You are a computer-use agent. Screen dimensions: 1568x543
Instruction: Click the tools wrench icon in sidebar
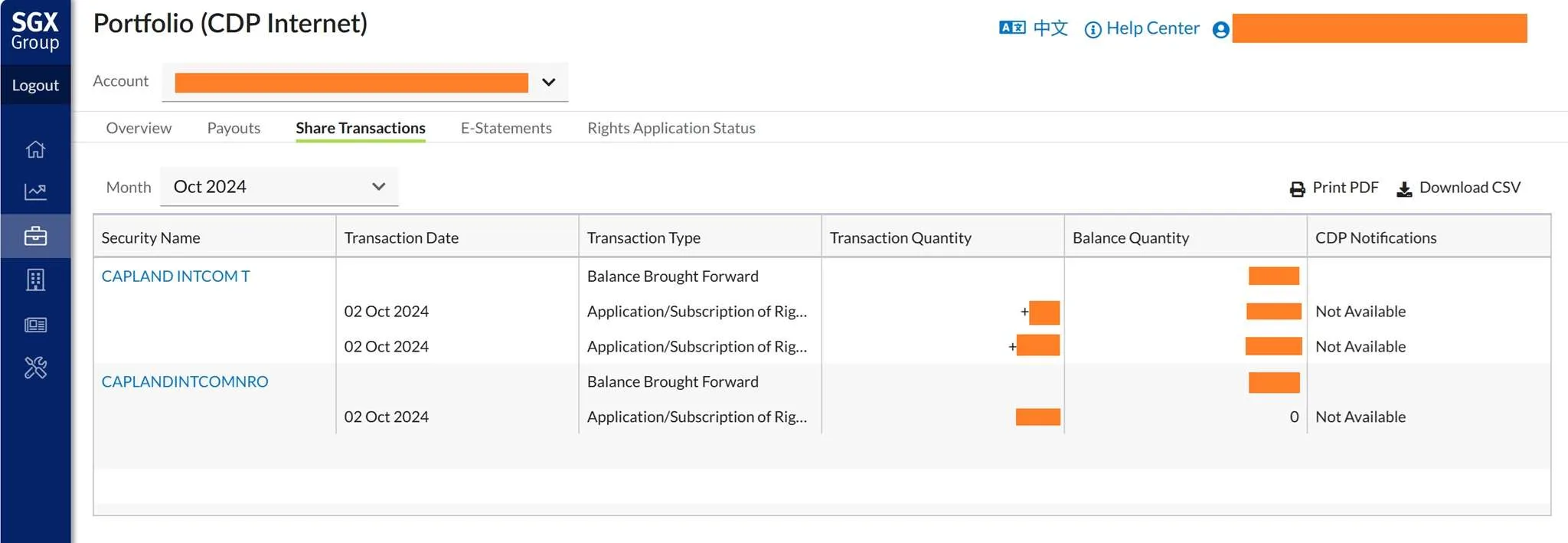[x=35, y=368]
